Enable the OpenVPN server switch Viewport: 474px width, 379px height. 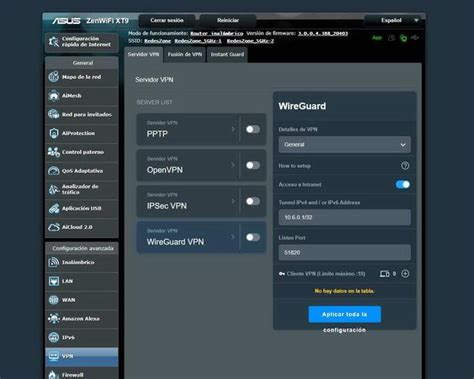coord(253,165)
